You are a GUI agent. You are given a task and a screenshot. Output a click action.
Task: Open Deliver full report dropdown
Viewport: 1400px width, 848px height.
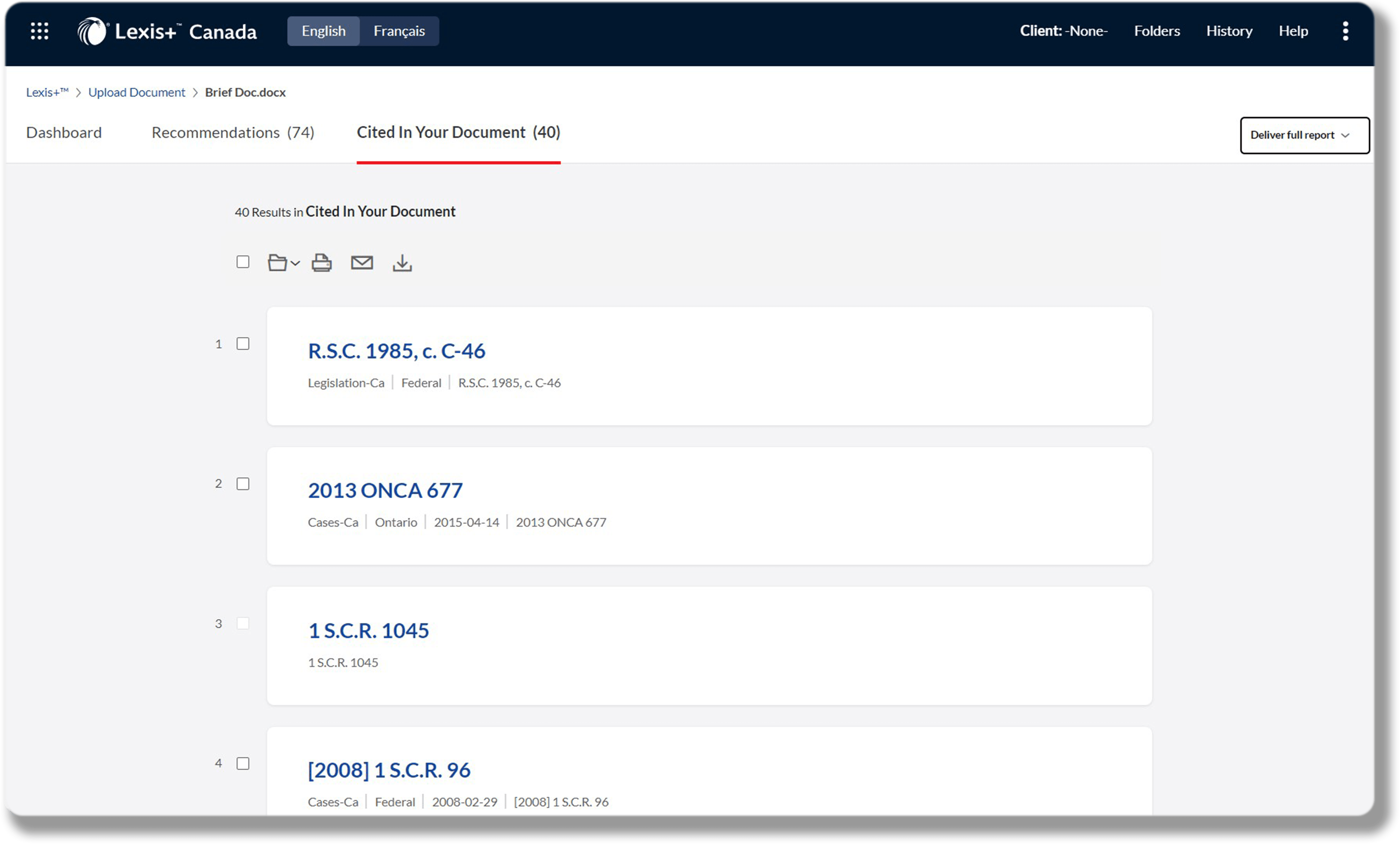coord(1305,135)
